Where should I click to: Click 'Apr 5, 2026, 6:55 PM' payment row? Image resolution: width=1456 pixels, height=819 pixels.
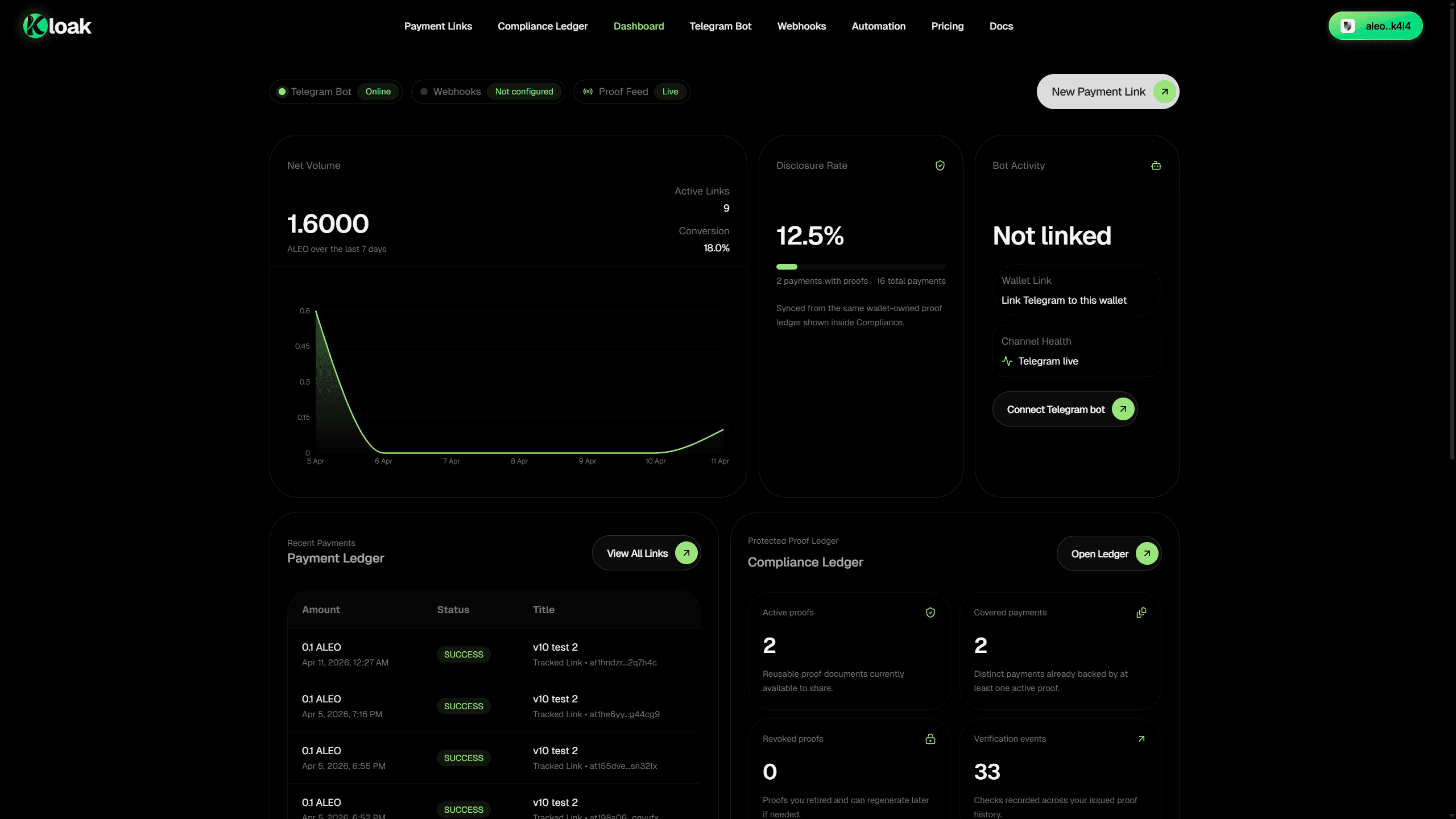pyautogui.click(x=494, y=758)
